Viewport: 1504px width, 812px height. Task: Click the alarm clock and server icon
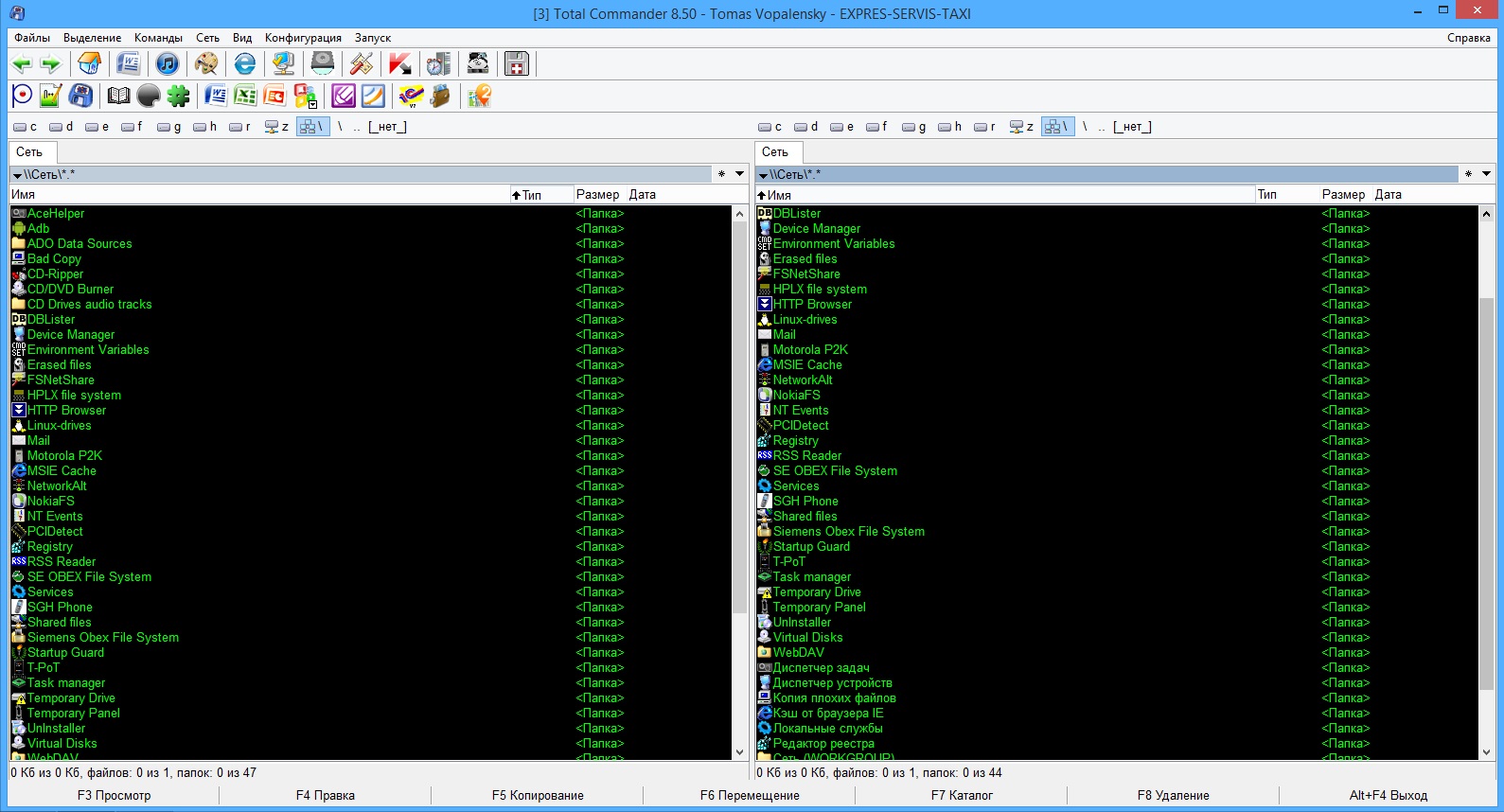click(x=439, y=64)
